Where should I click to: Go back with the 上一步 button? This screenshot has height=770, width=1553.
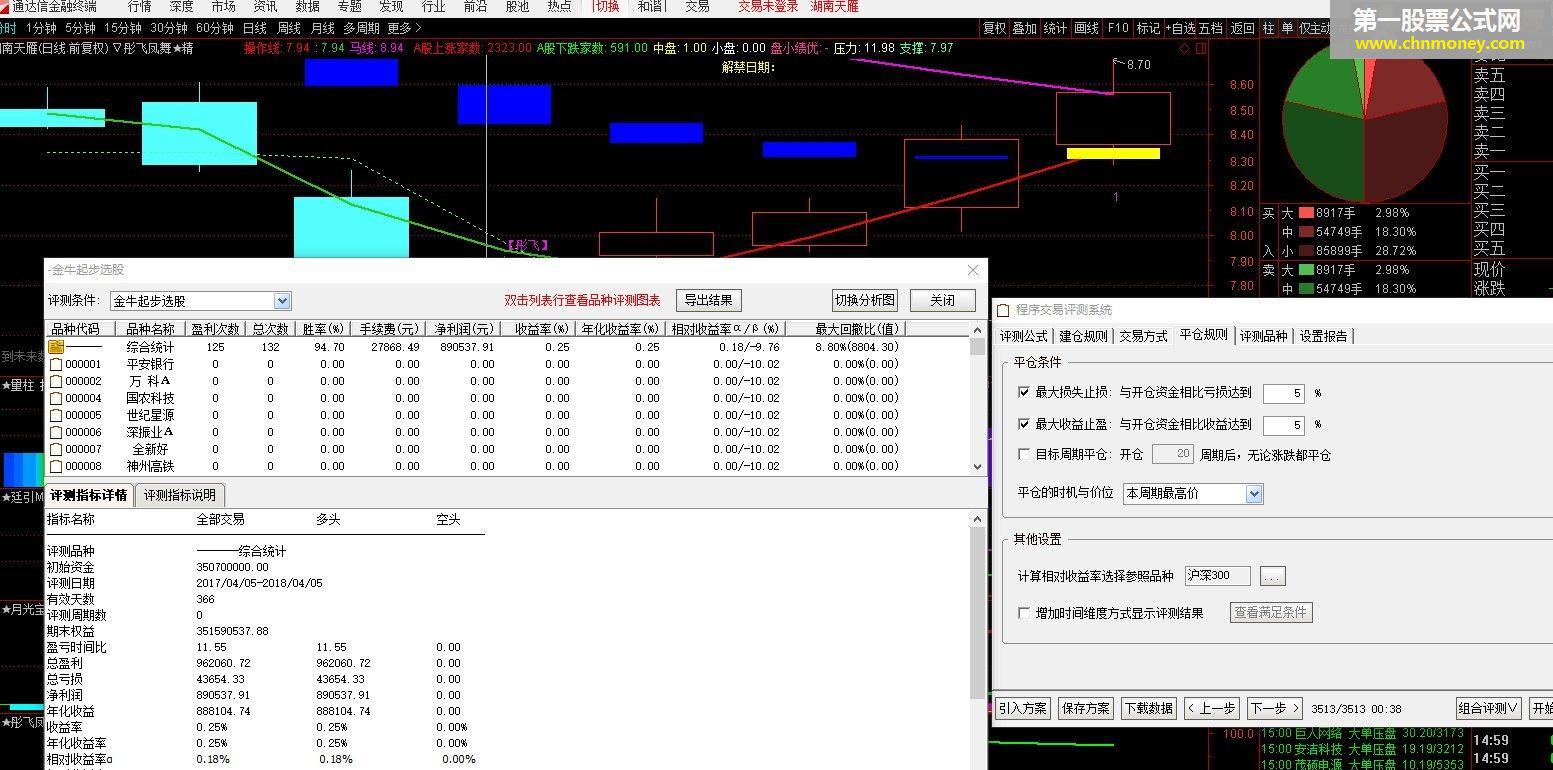click(1211, 708)
